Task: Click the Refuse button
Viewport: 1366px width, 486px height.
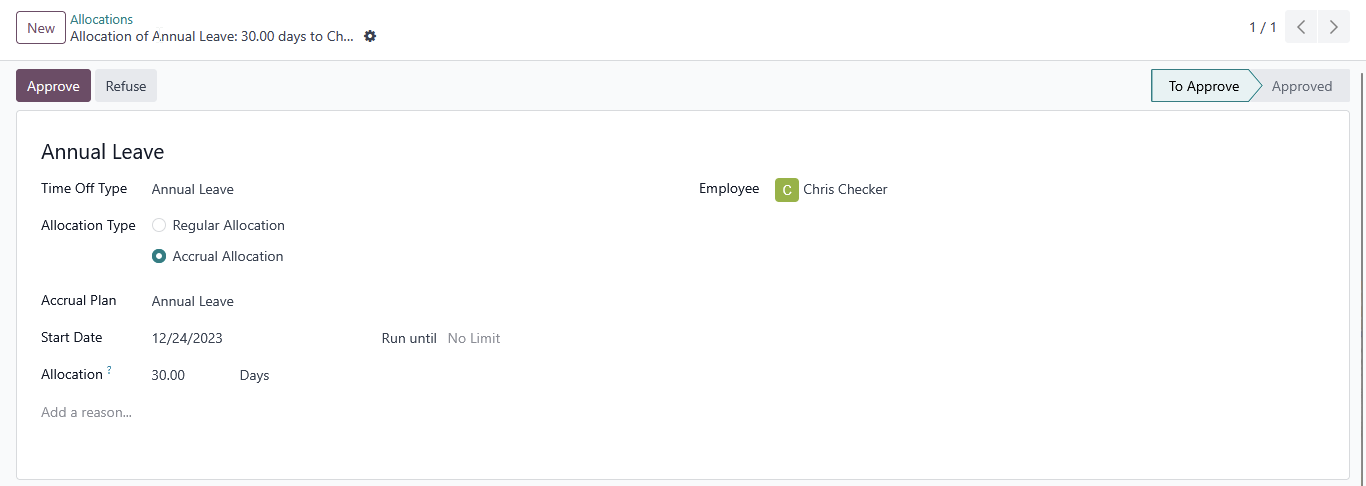Action: click(x=126, y=86)
